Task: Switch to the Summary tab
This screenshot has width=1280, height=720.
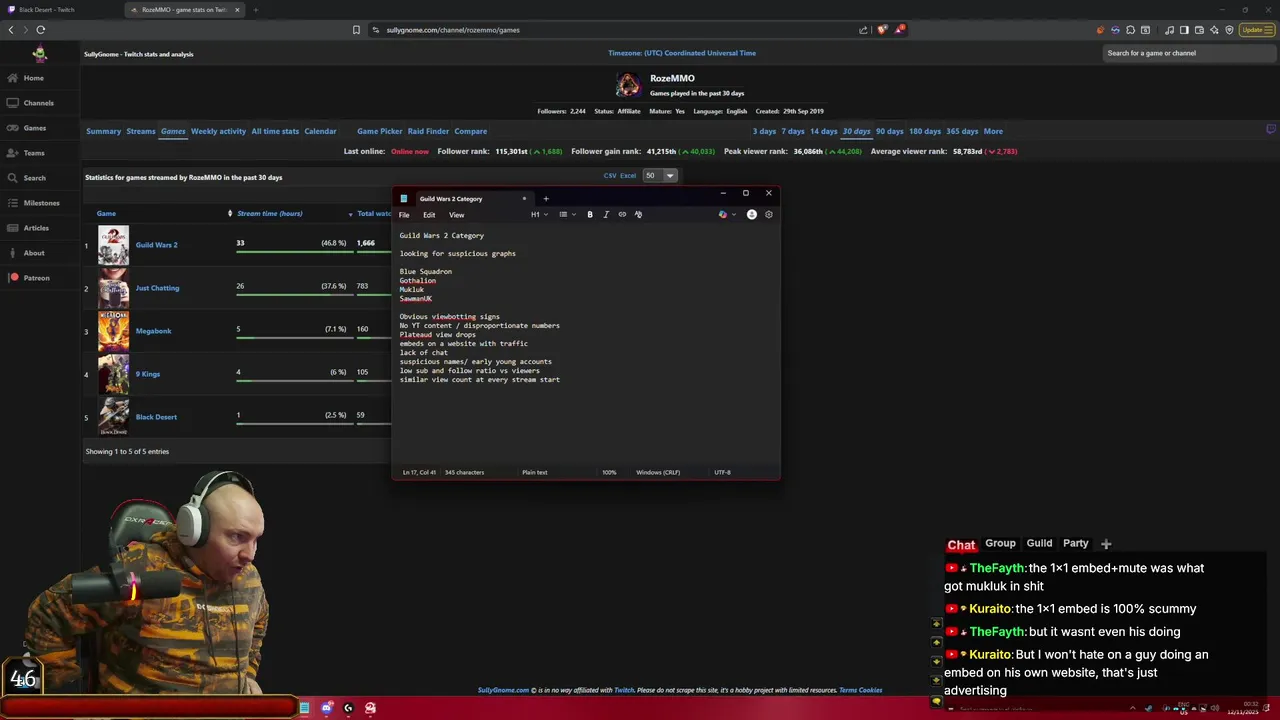Action: coord(103,131)
